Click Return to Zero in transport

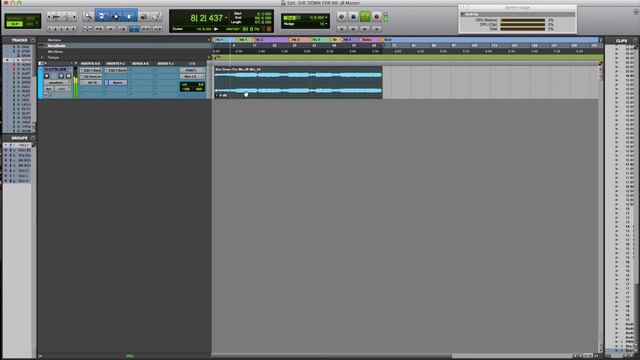(342, 29)
